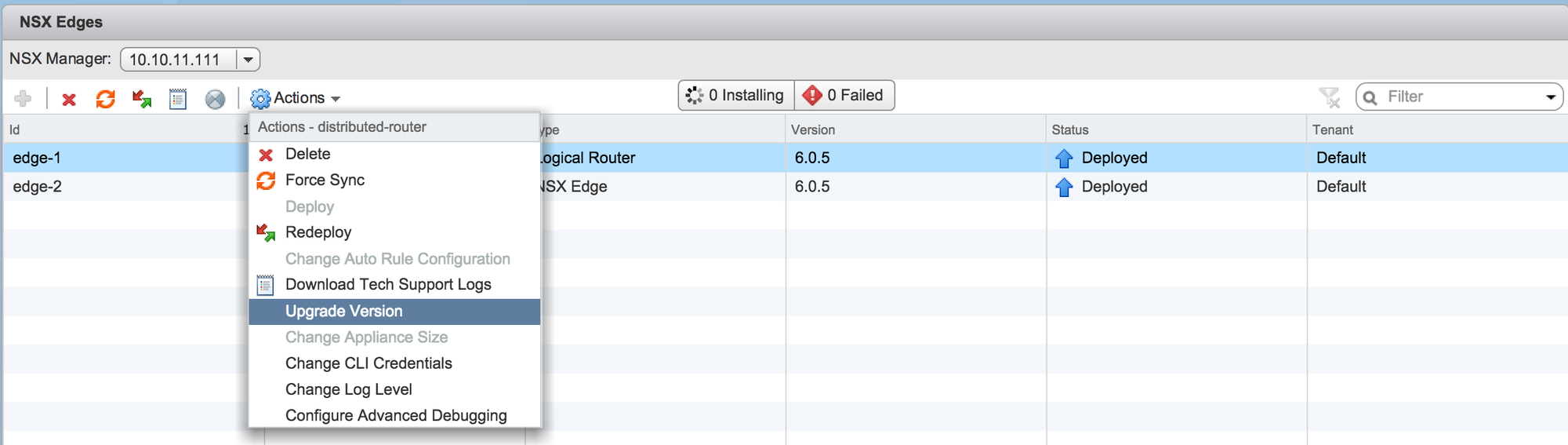The image size is (1568, 445).
Task: Click the red X delete toolbar icon
Action: tap(69, 99)
